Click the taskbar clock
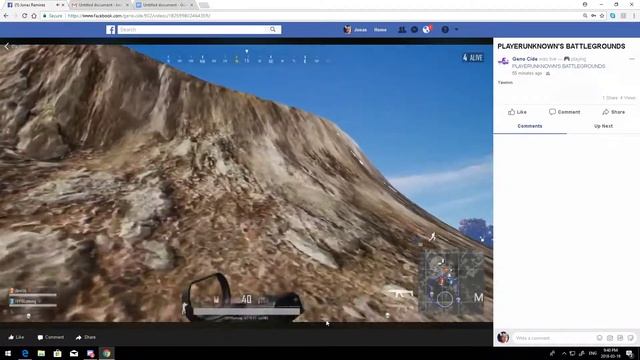This screenshot has width=640, height=360. click(x=611, y=353)
